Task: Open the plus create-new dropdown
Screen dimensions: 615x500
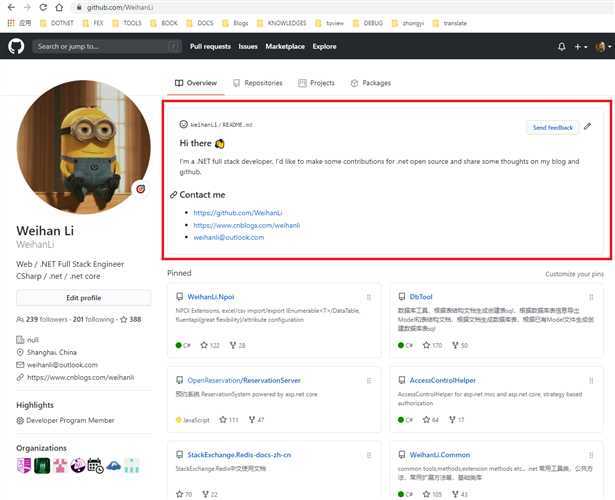Action: point(580,47)
